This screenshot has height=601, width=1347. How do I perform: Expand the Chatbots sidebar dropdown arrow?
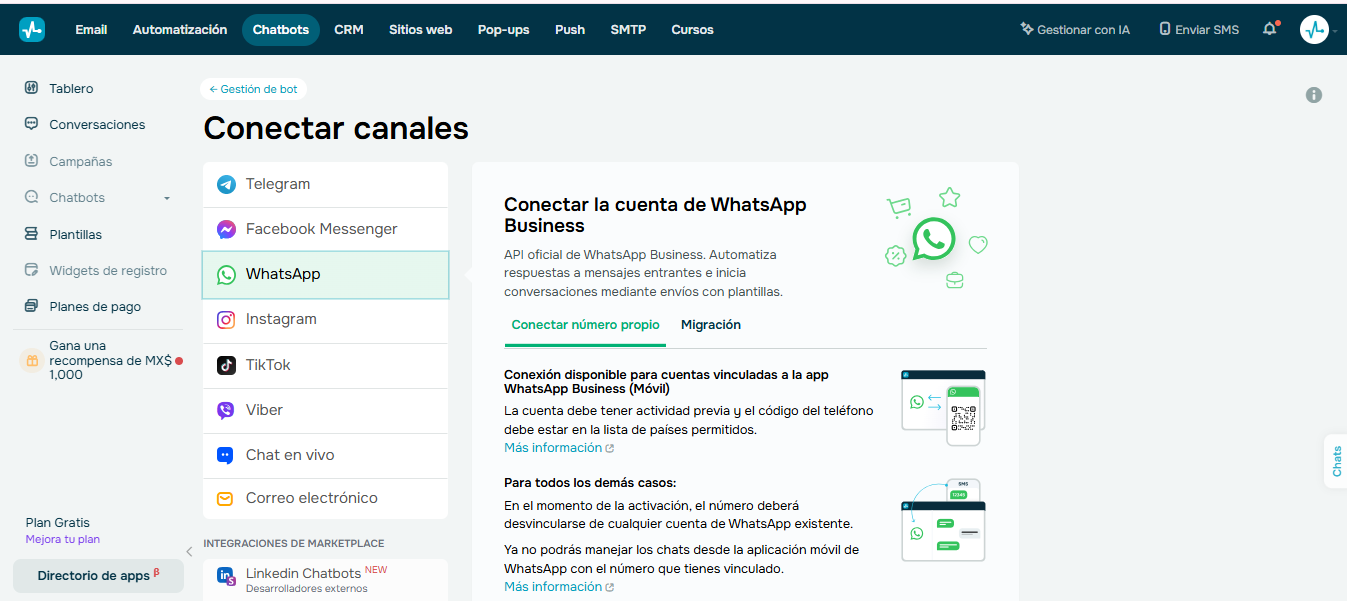167,198
